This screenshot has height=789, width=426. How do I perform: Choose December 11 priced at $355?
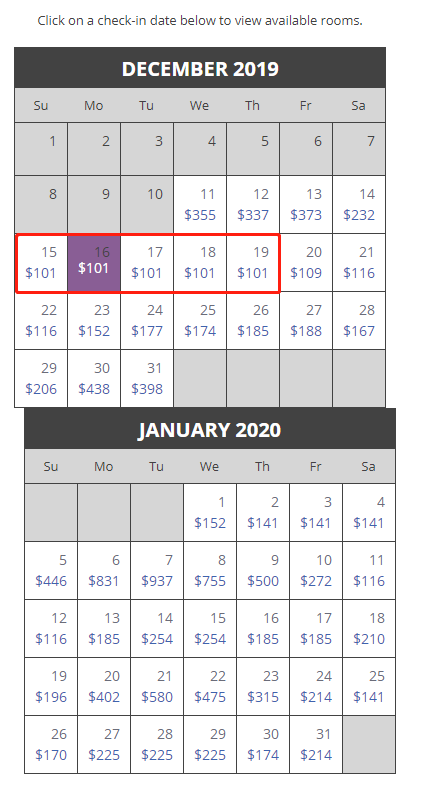200,205
